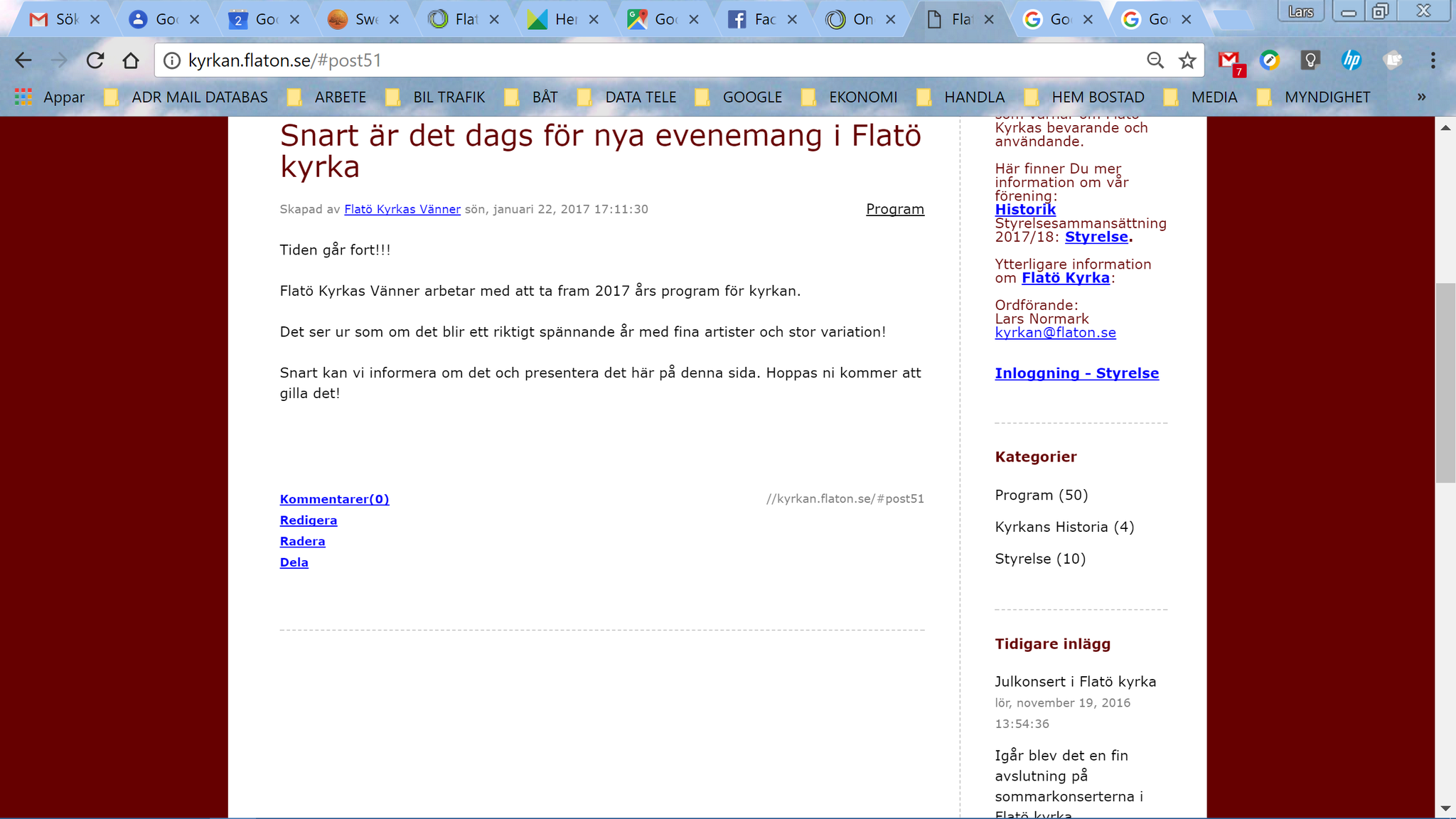Viewport: 1456px width, 819px height.
Task: Open the EKONOMI bookmark folder
Action: tap(850, 97)
